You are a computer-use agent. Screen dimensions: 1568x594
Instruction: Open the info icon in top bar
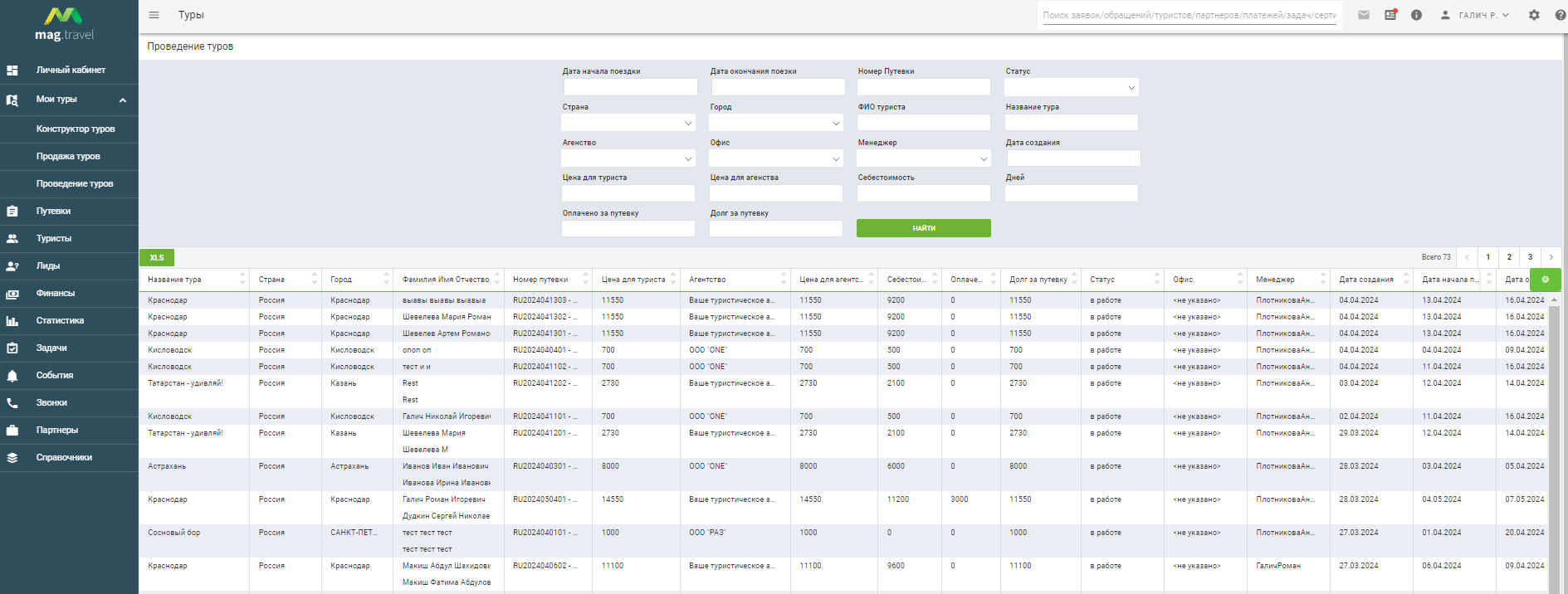[1417, 15]
